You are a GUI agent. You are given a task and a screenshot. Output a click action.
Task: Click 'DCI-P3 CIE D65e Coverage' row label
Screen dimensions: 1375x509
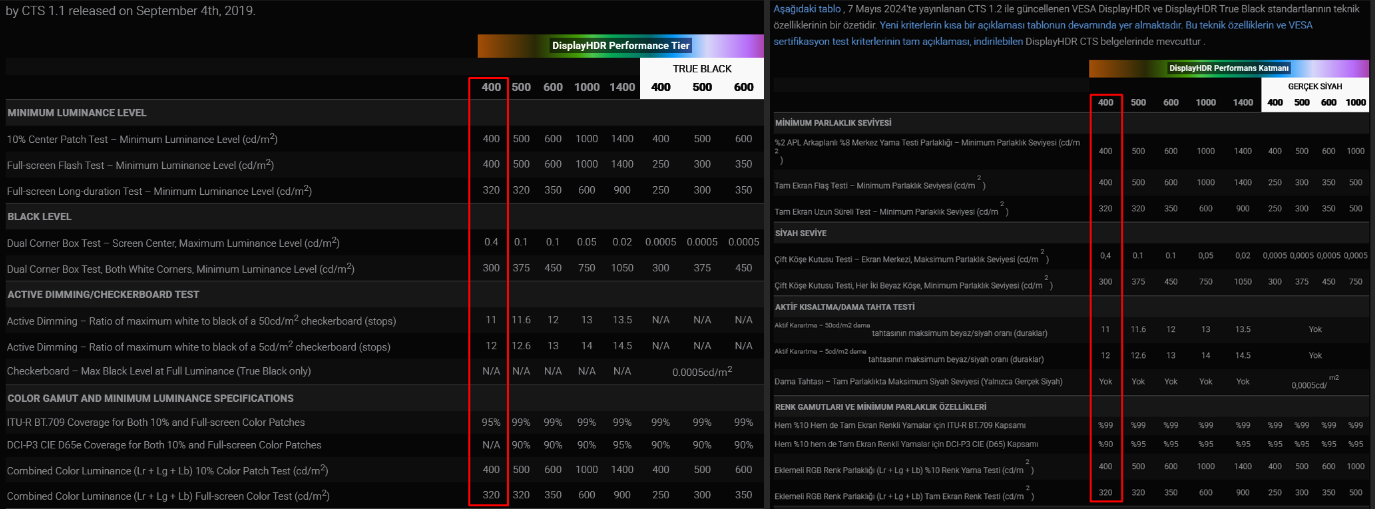[x=164, y=445]
